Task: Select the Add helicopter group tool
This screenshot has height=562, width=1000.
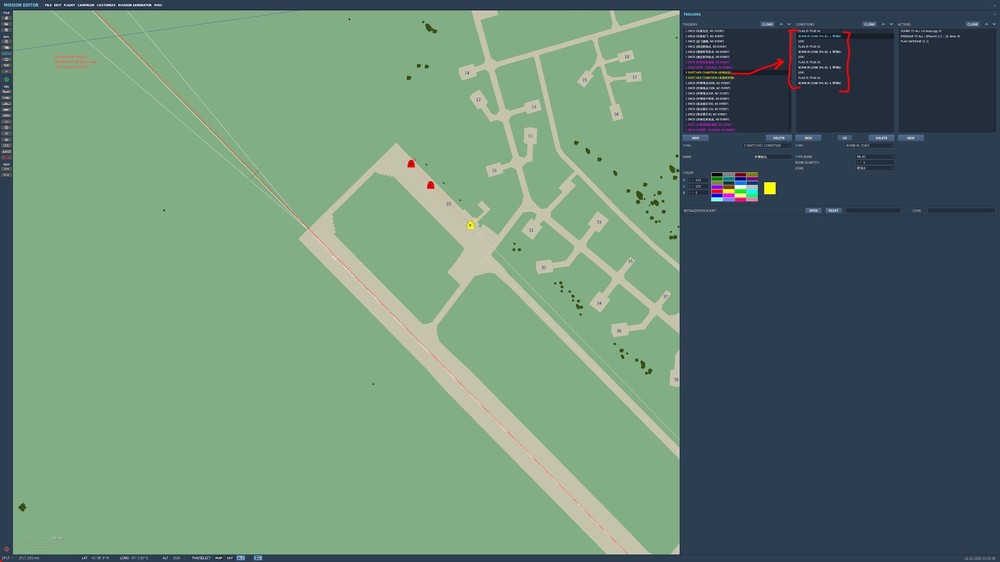Action: click(x=7, y=98)
